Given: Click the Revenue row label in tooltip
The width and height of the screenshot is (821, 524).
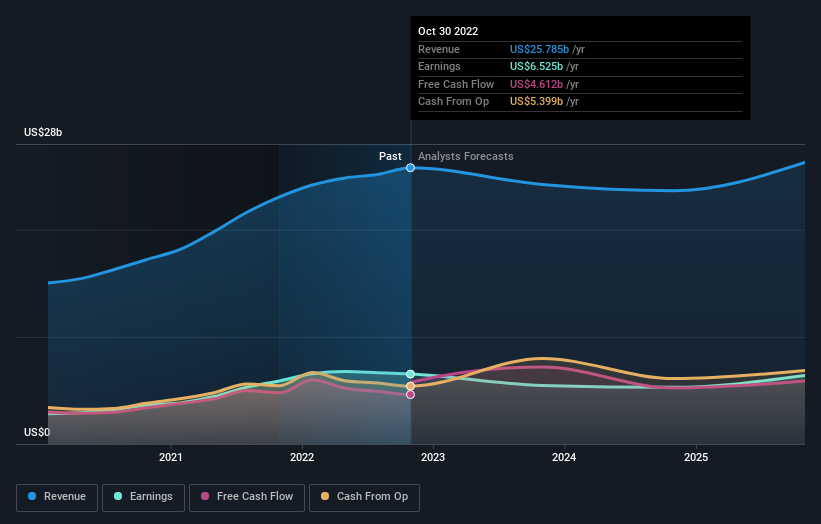Looking at the screenshot, I should [x=439, y=49].
